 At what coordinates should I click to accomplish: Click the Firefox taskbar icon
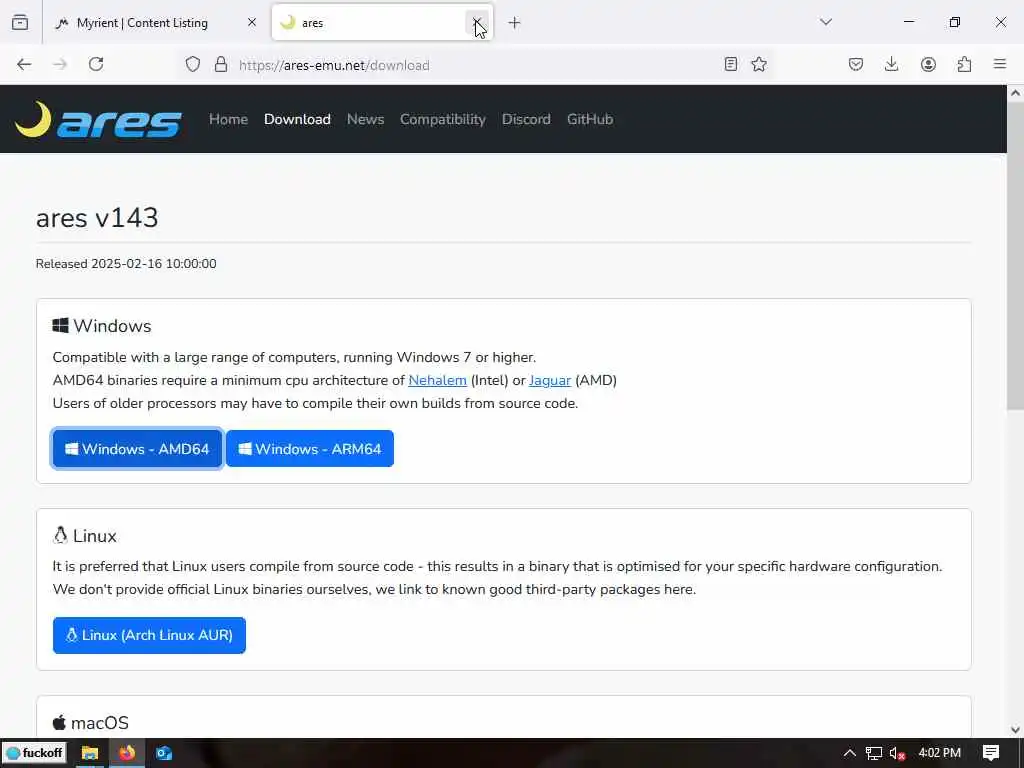(127, 753)
